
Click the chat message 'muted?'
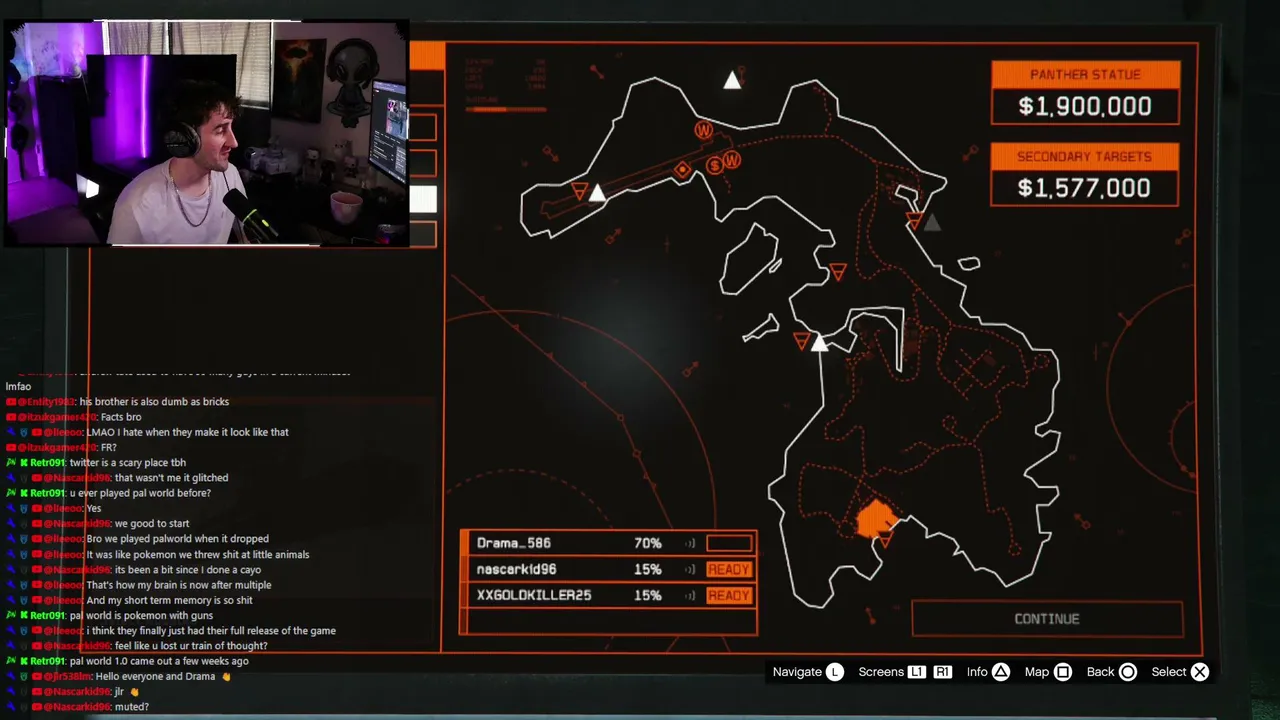[x=132, y=707]
